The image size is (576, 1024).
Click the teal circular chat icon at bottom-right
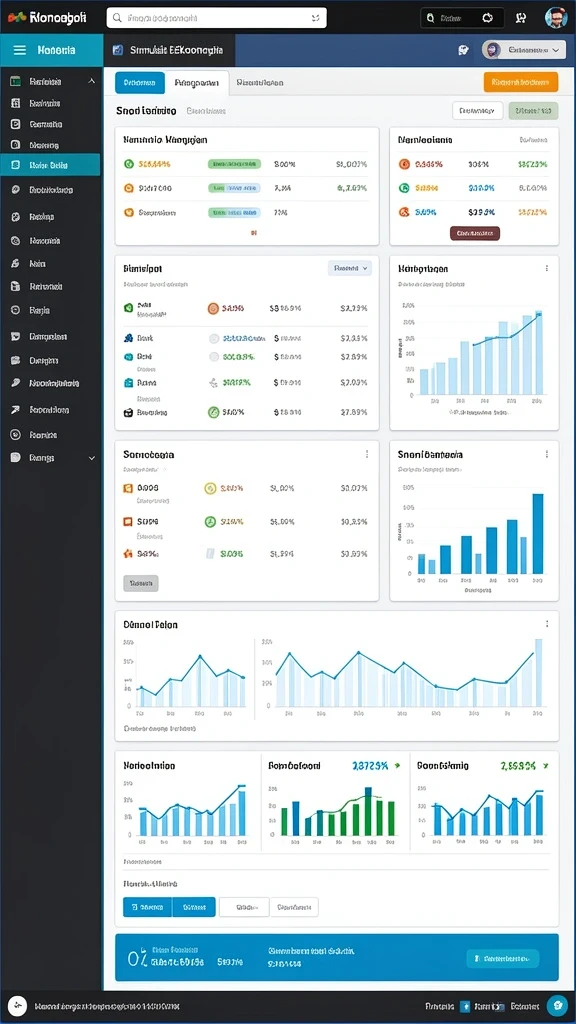pos(557,1006)
